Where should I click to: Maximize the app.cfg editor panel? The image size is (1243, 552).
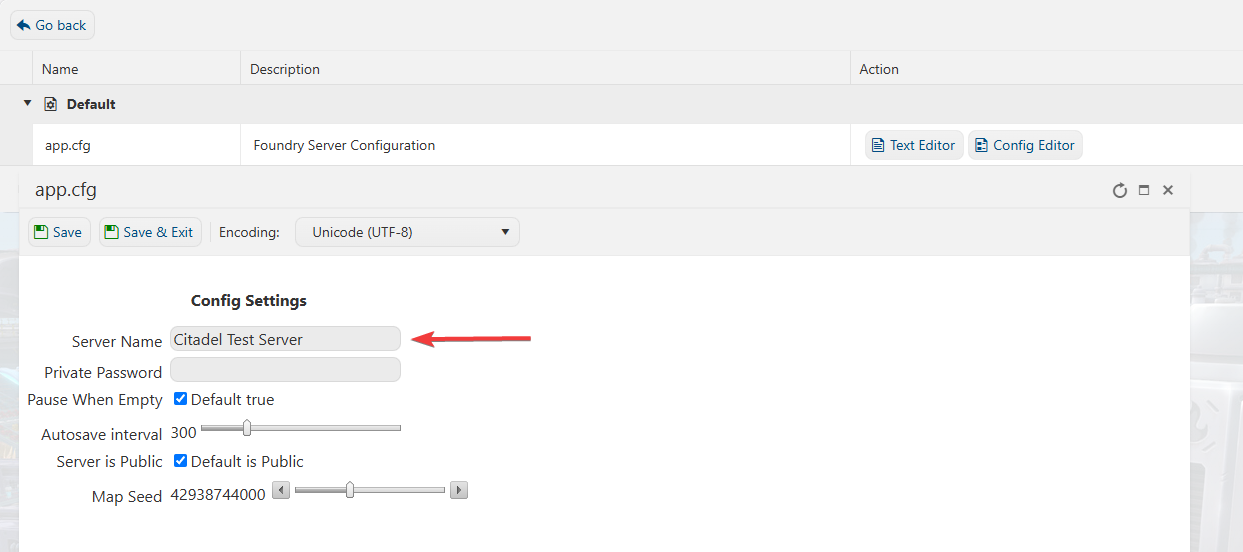tap(1144, 190)
